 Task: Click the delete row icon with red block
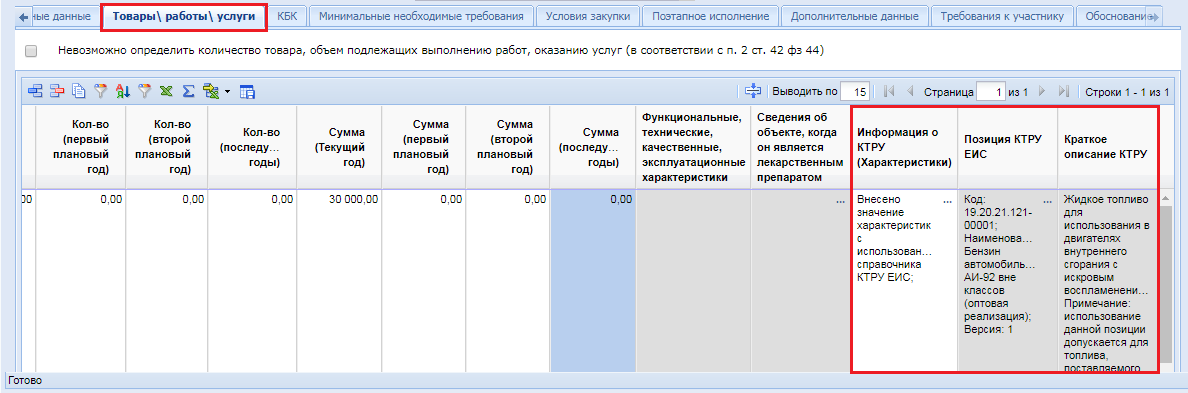pos(58,92)
